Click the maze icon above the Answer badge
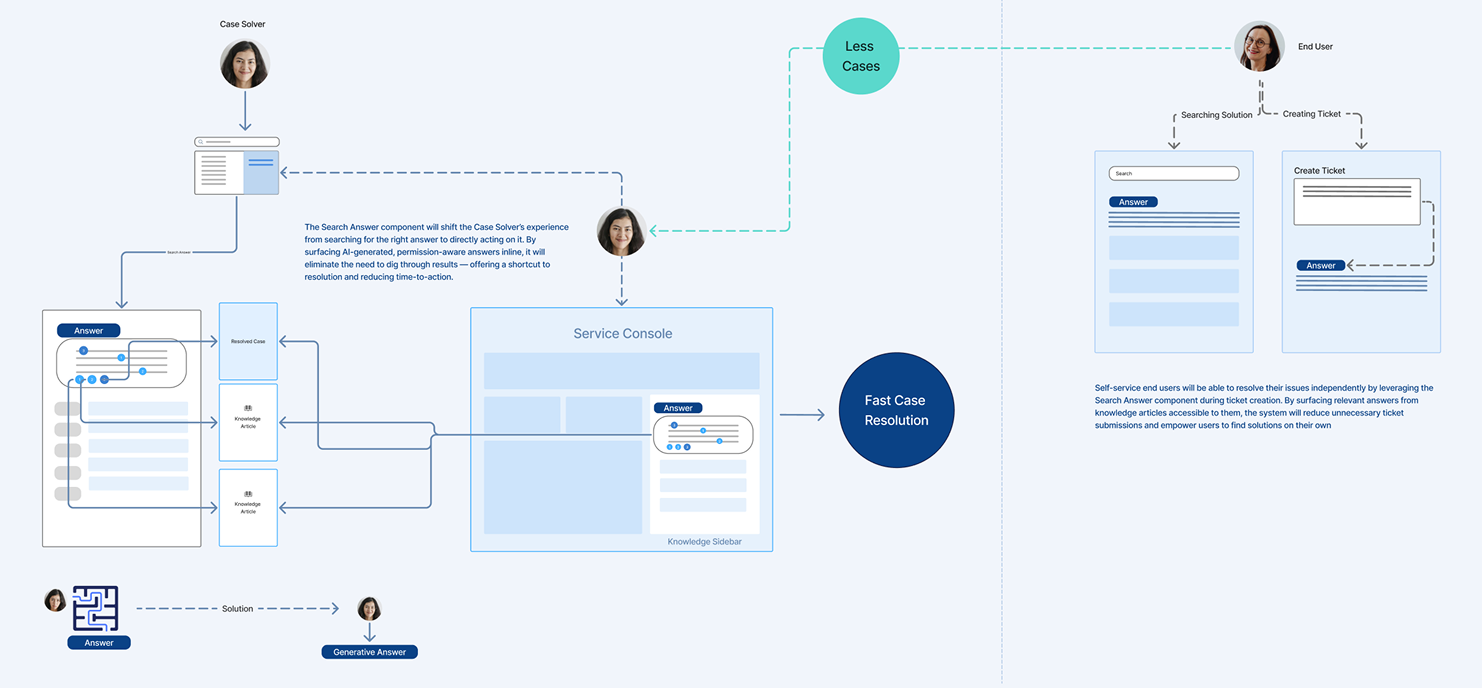Viewport: 1483px width, 688px height. 96,609
